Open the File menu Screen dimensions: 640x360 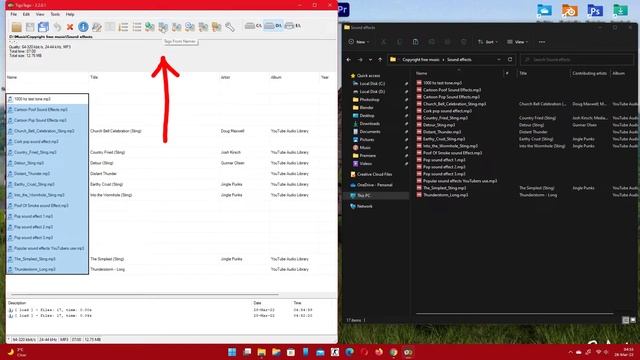tap(13, 14)
